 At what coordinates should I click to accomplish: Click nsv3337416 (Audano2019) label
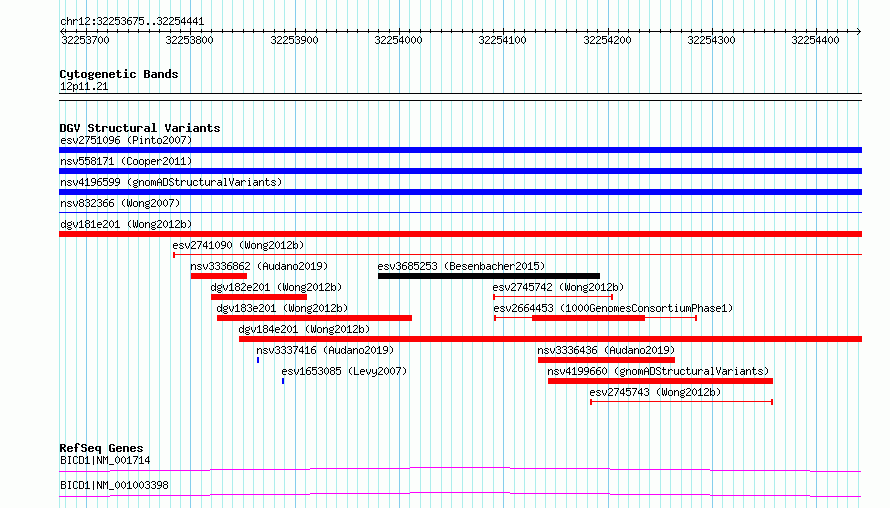[325, 350]
